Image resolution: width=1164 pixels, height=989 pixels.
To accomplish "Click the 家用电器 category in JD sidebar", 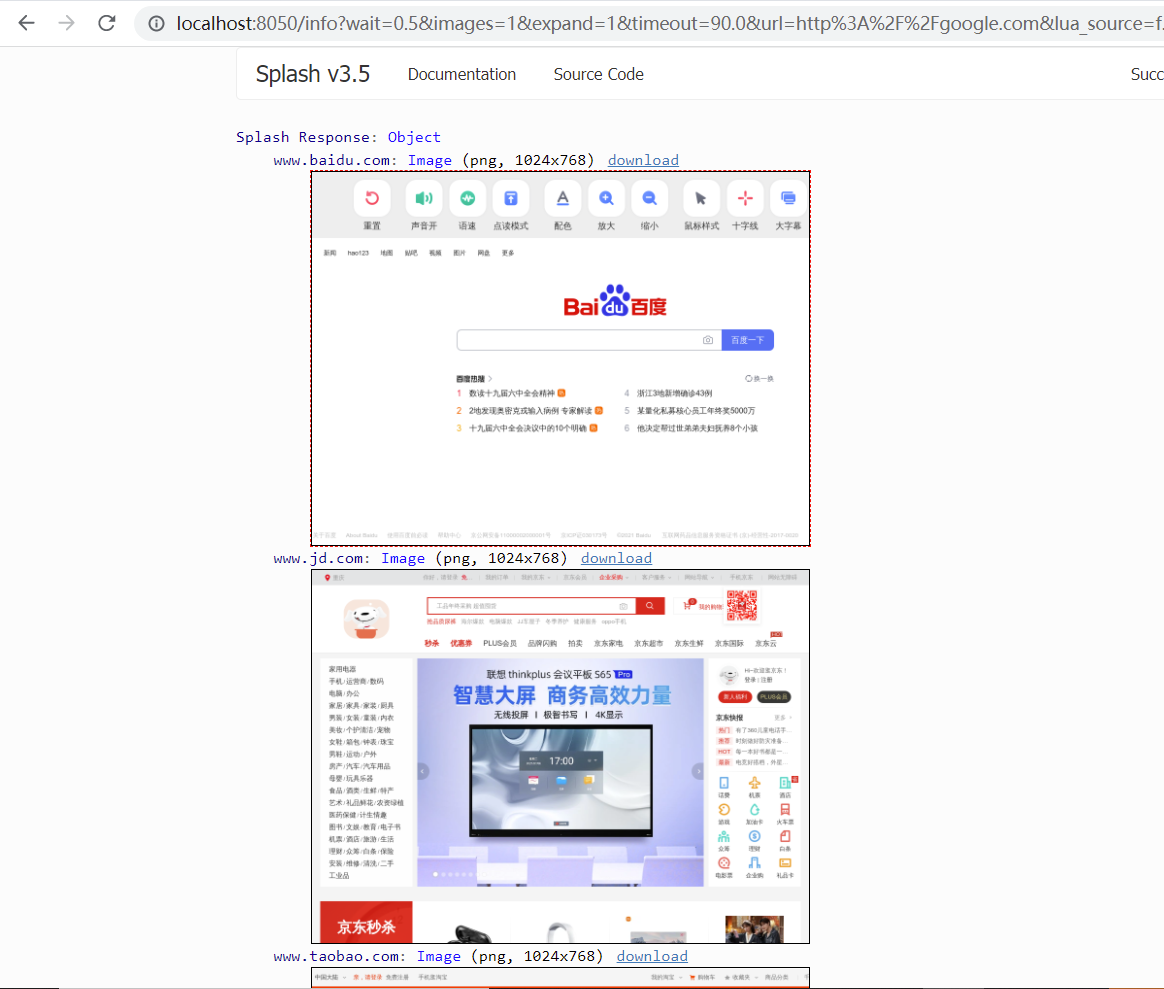I will tap(342, 669).
